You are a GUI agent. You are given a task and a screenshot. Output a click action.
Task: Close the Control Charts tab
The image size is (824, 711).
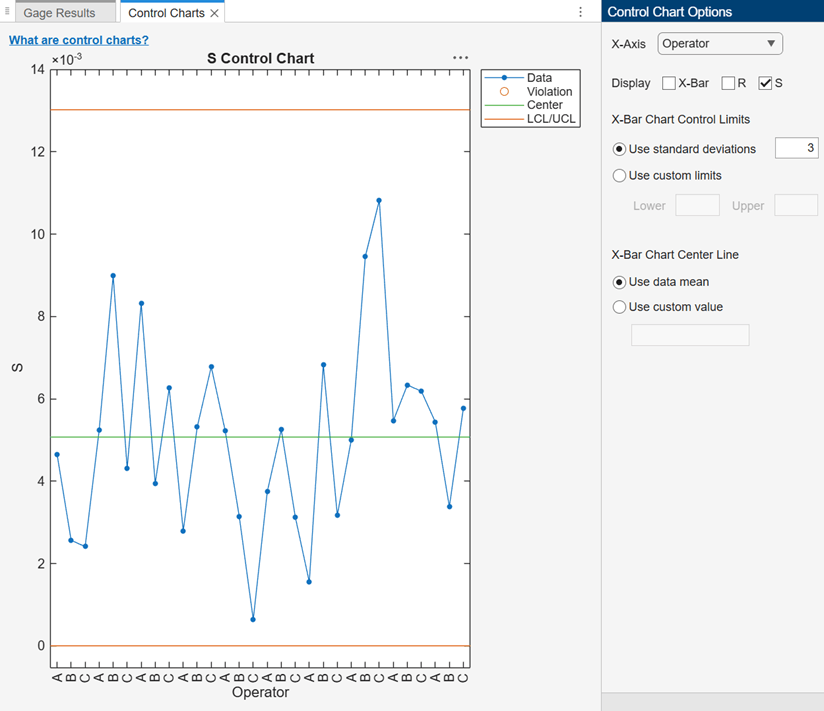click(x=214, y=13)
